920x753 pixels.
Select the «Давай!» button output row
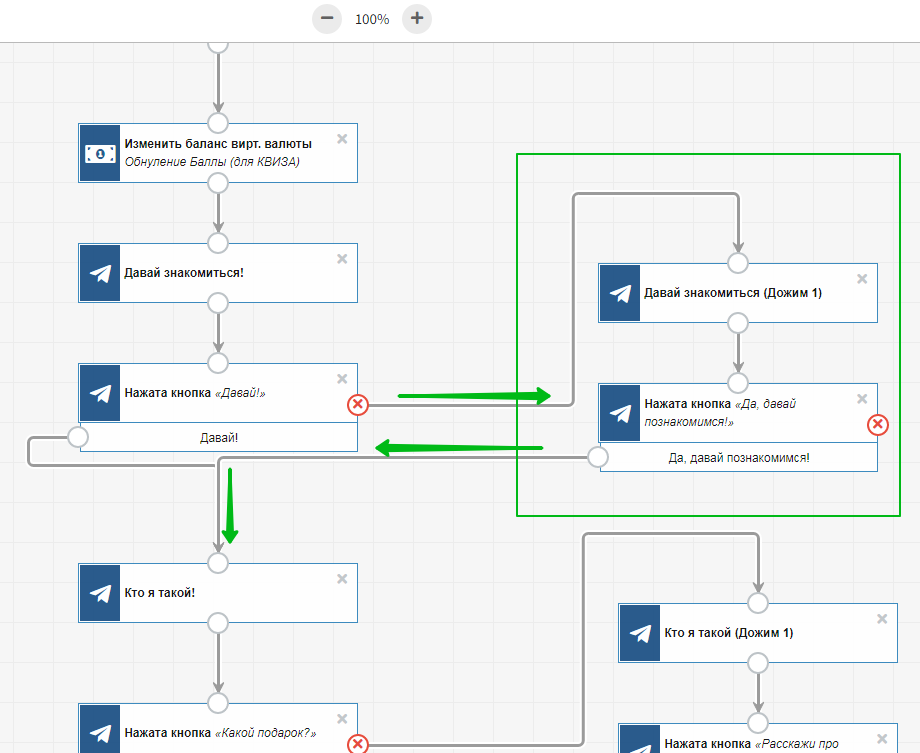[218, 437]
